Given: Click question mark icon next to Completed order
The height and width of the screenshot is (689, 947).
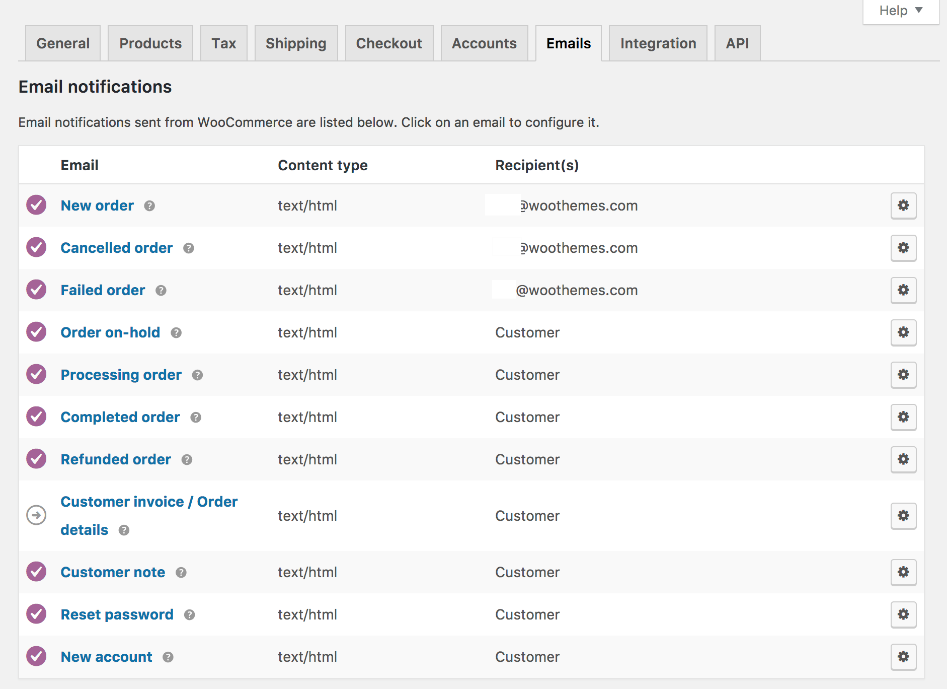Looking at the screenshot, I should tap(196, 418).
